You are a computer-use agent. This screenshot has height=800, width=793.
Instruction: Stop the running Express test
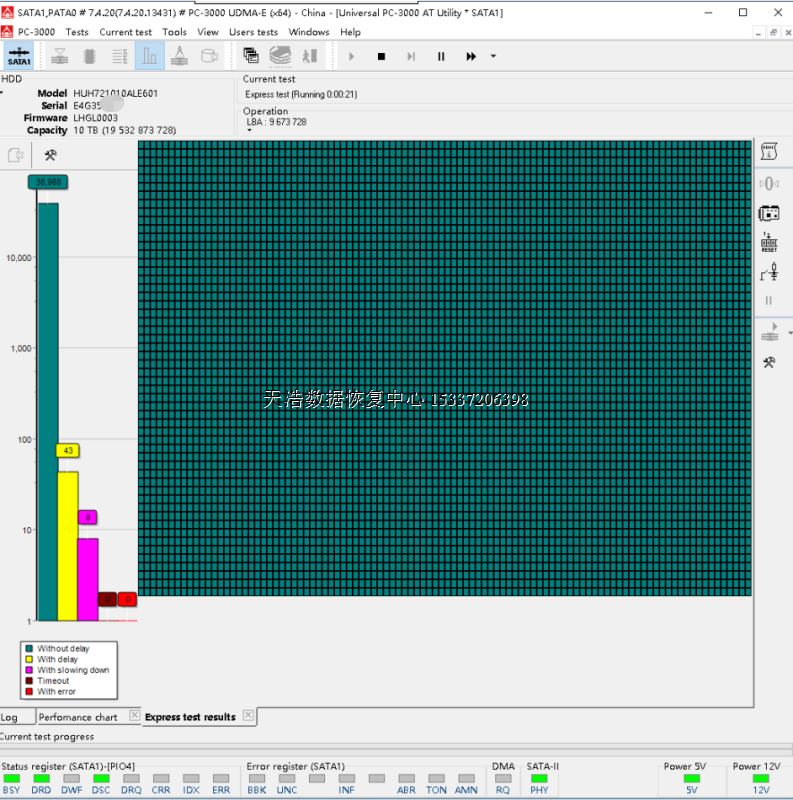click(381, 57)
